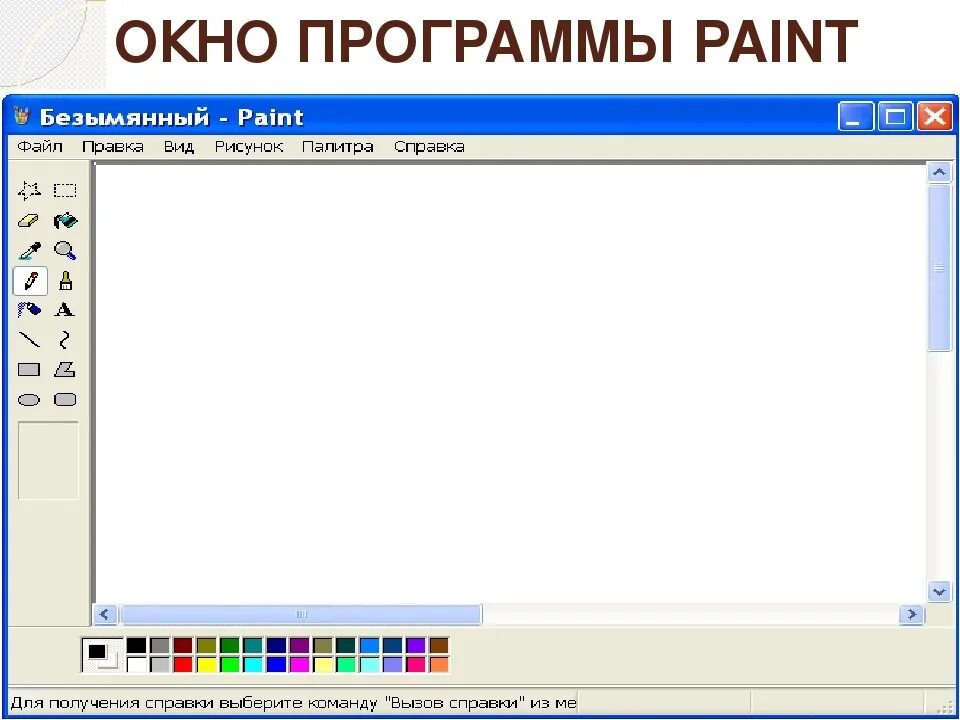Choose the bright red swatch

pos(183,664)
